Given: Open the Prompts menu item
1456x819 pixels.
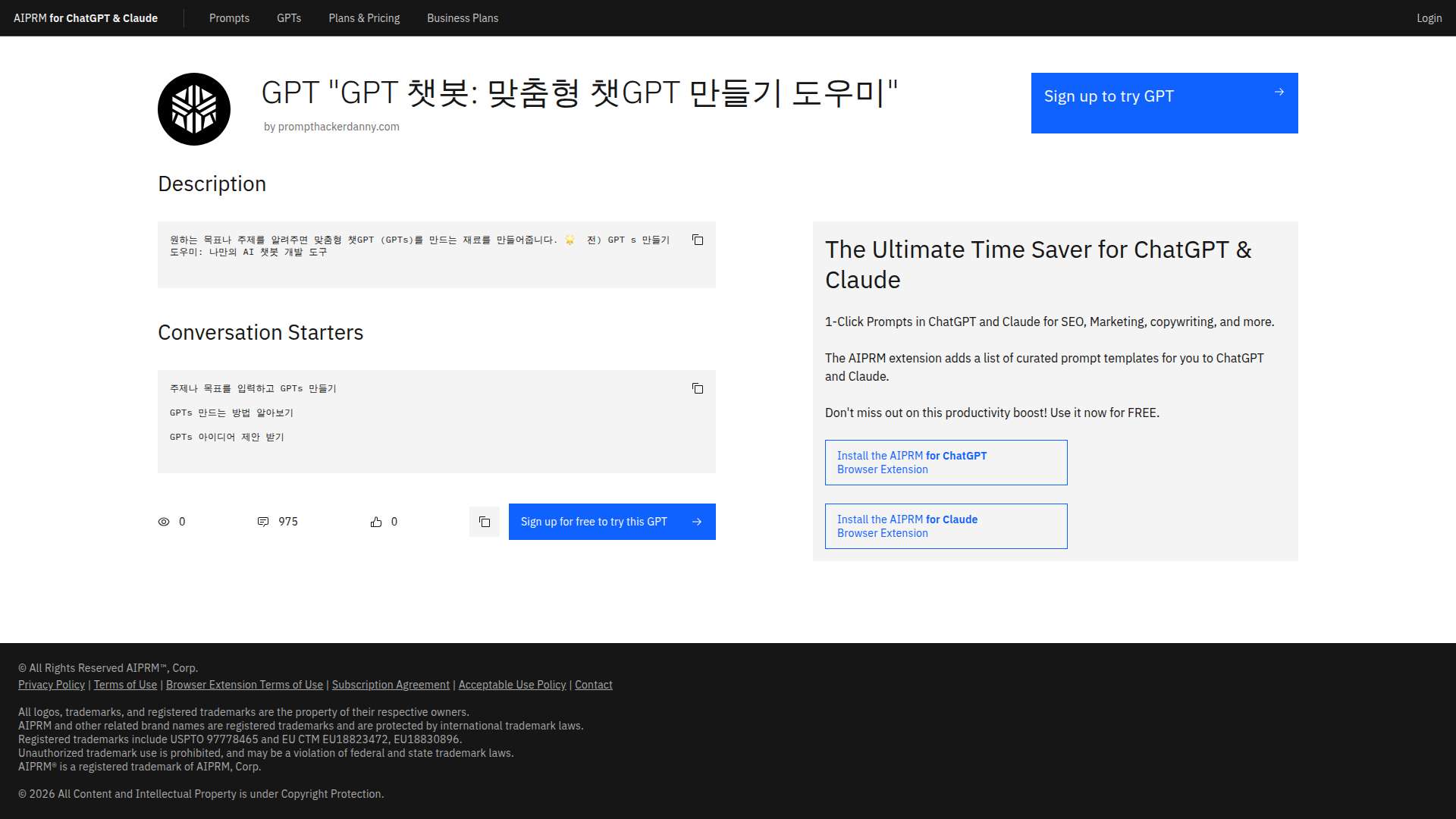Looking at the screenshot, I should tap(229, 18).
